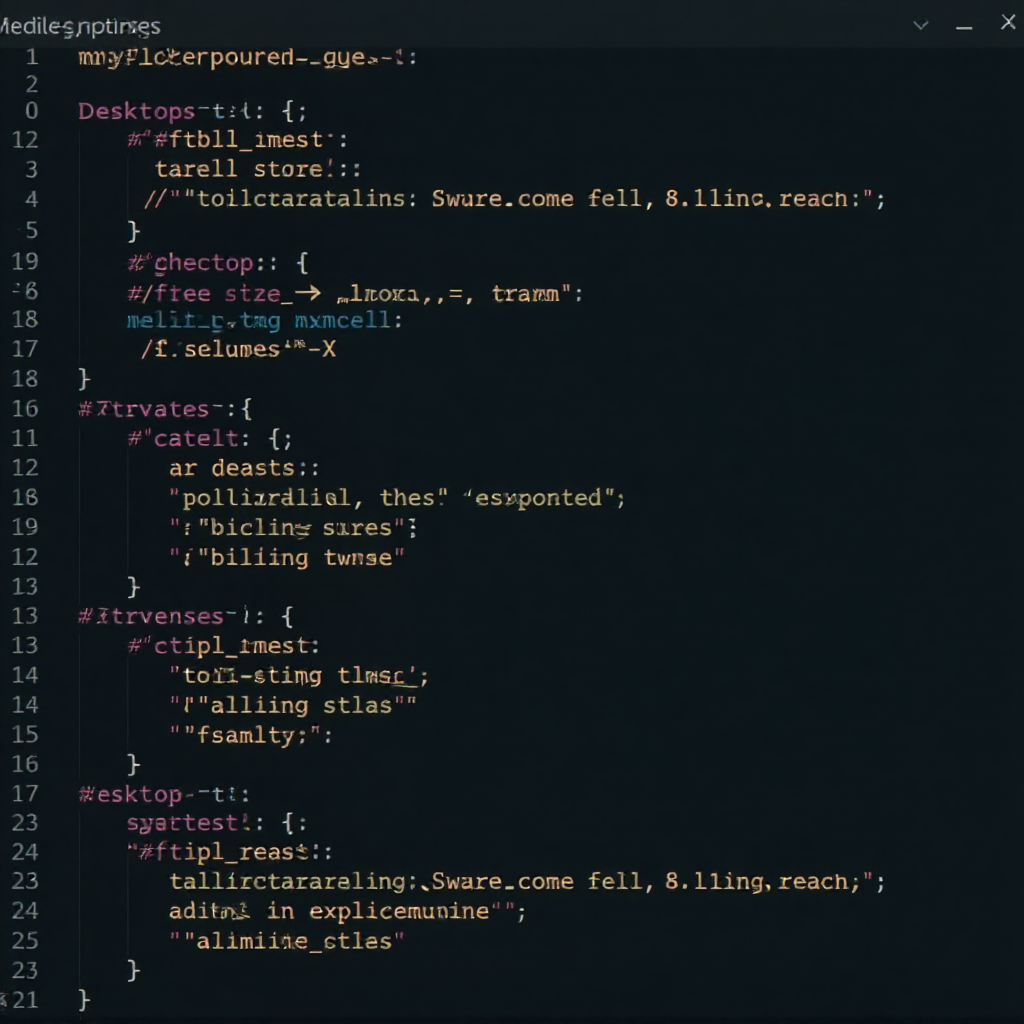This screenshot has width=1024, height=1024.
Task: Click the 'ftipl_reast::' line
Action: point(230,852)
